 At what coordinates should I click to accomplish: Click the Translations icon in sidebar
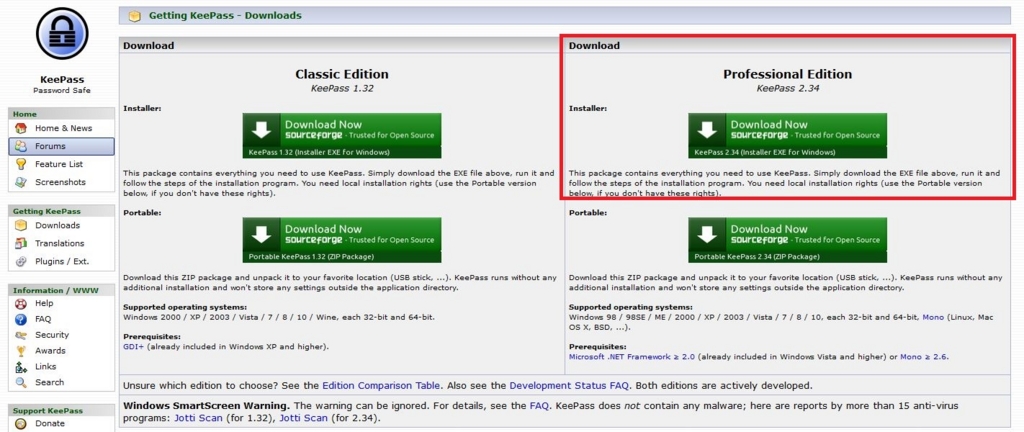coord(21,243)
